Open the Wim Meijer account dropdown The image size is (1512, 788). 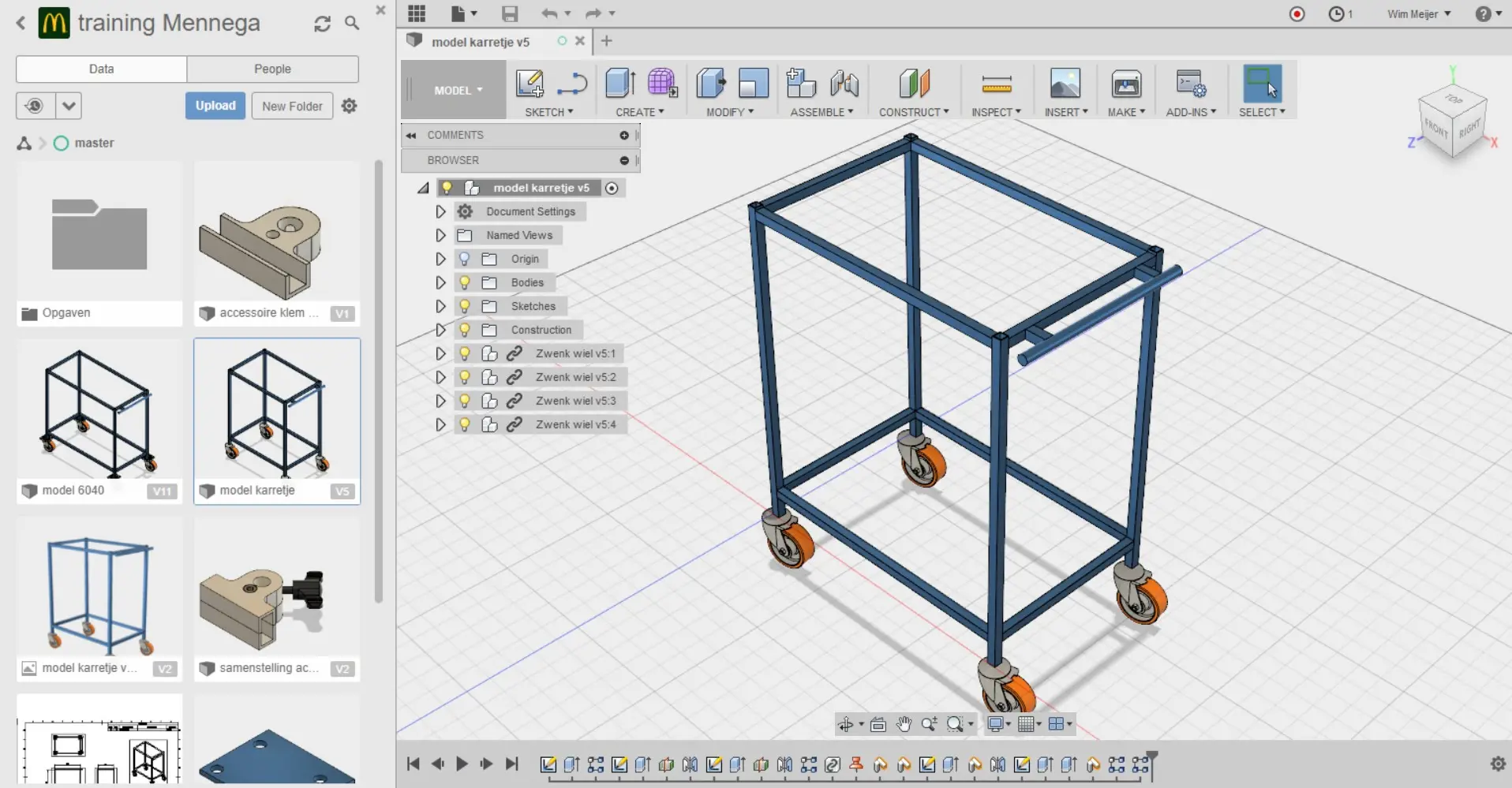1419,14
